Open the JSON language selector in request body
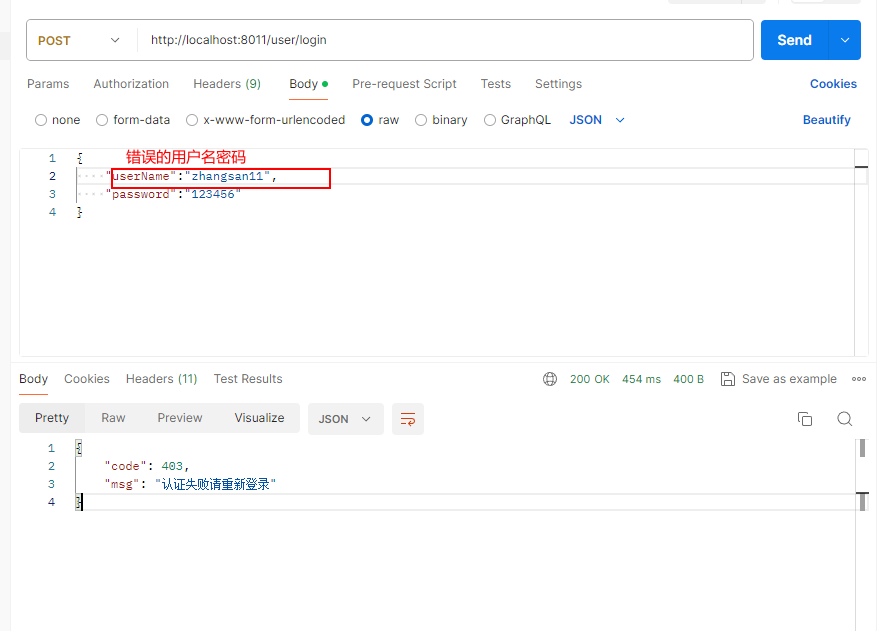The height and width of the screenshot is (631, 883). pyautogui.click(x=596, y=119)
